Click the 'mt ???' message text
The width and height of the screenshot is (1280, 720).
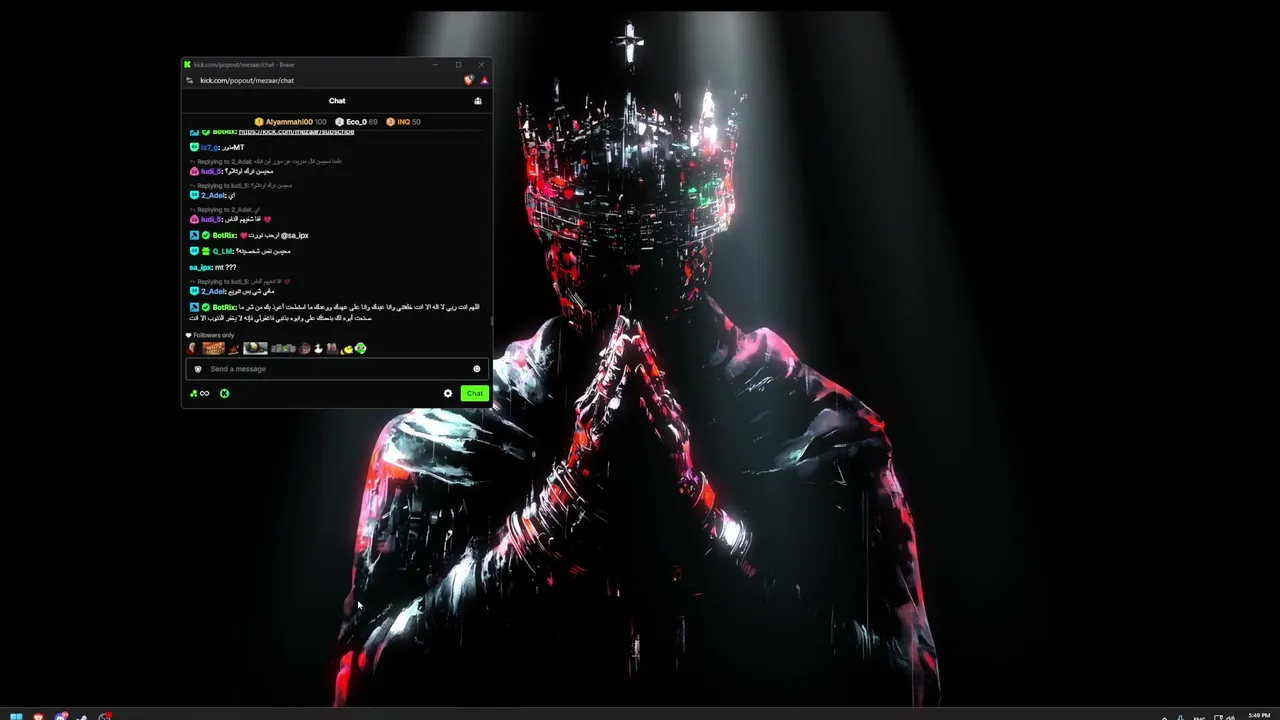tap(226, 267)
